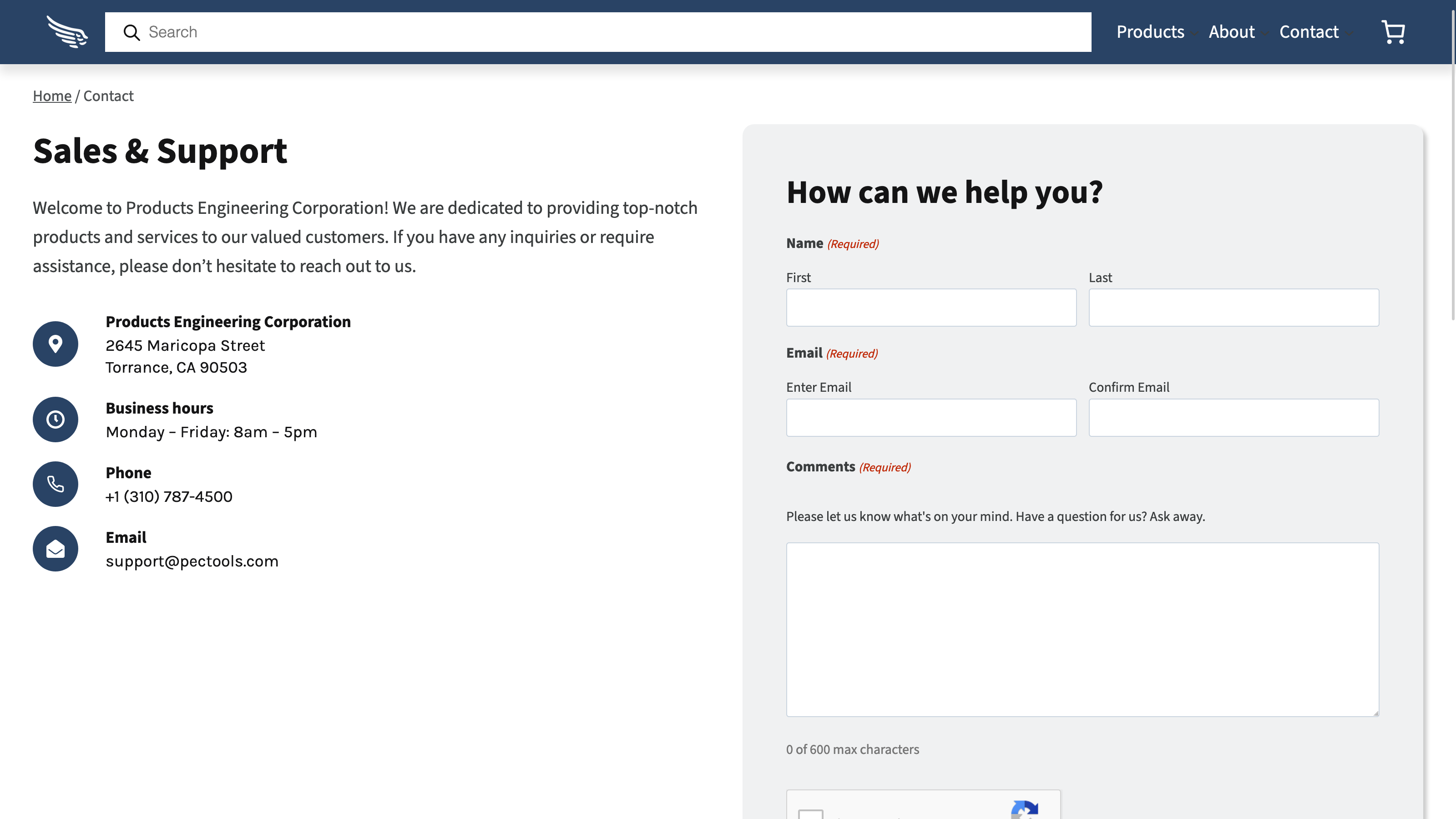Viewport: 1456px width, 819px height.
Task: Check the reCAPTCHA checkbox
Action: (810, 814)
